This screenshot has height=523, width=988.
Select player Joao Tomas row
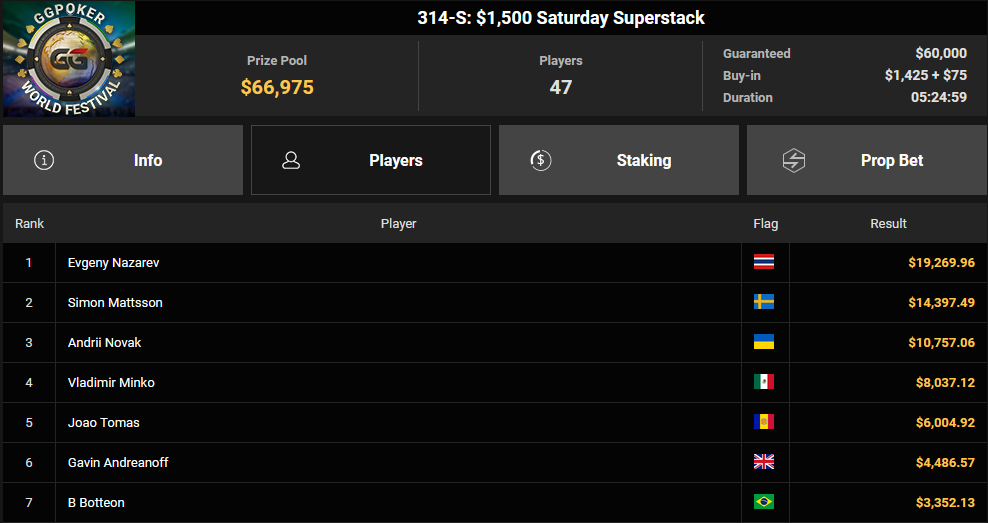point(494,422)
